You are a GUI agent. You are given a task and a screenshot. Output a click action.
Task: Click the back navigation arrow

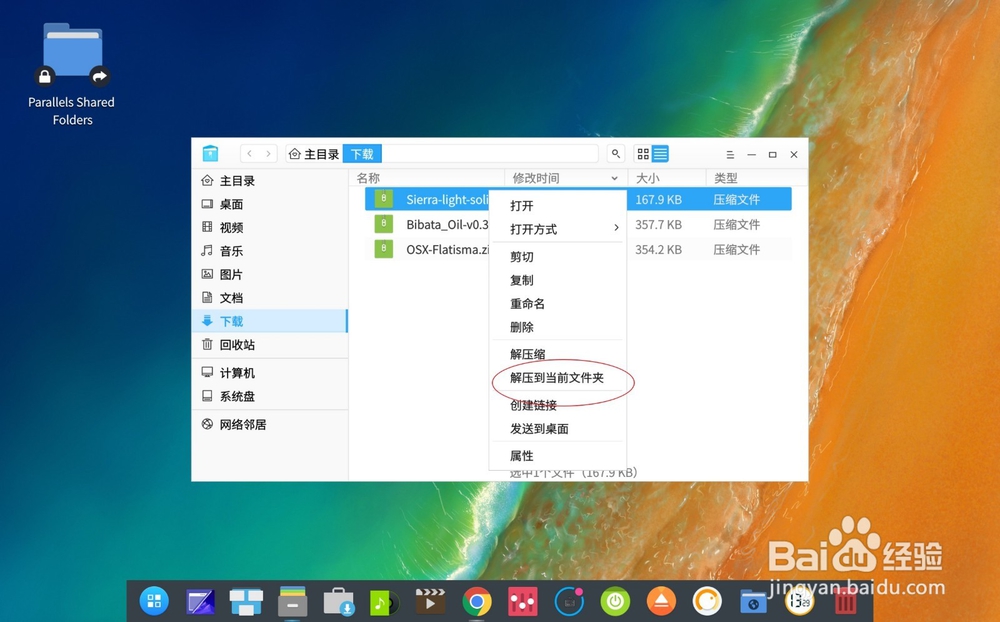point(249,153)
